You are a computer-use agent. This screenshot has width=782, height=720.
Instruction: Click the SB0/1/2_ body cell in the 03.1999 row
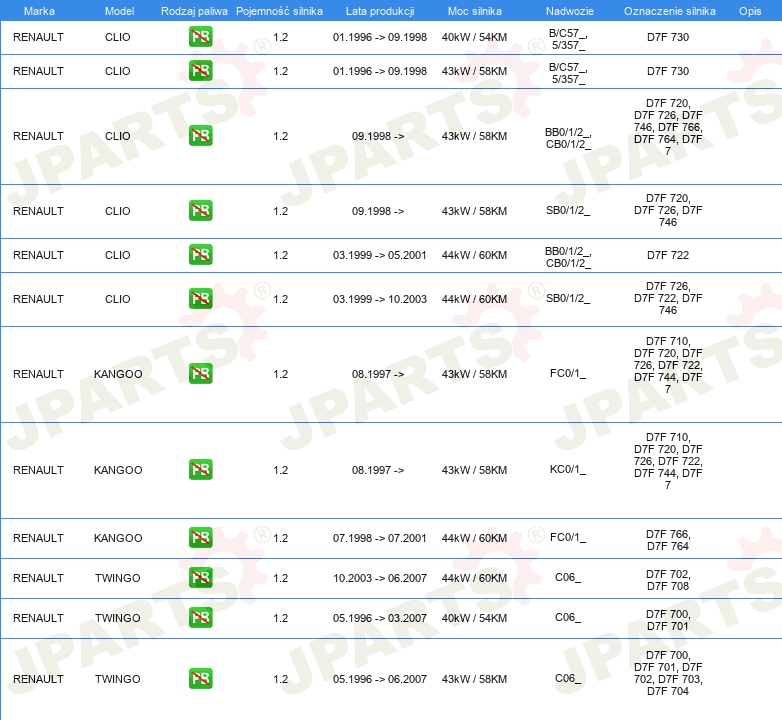568,298
